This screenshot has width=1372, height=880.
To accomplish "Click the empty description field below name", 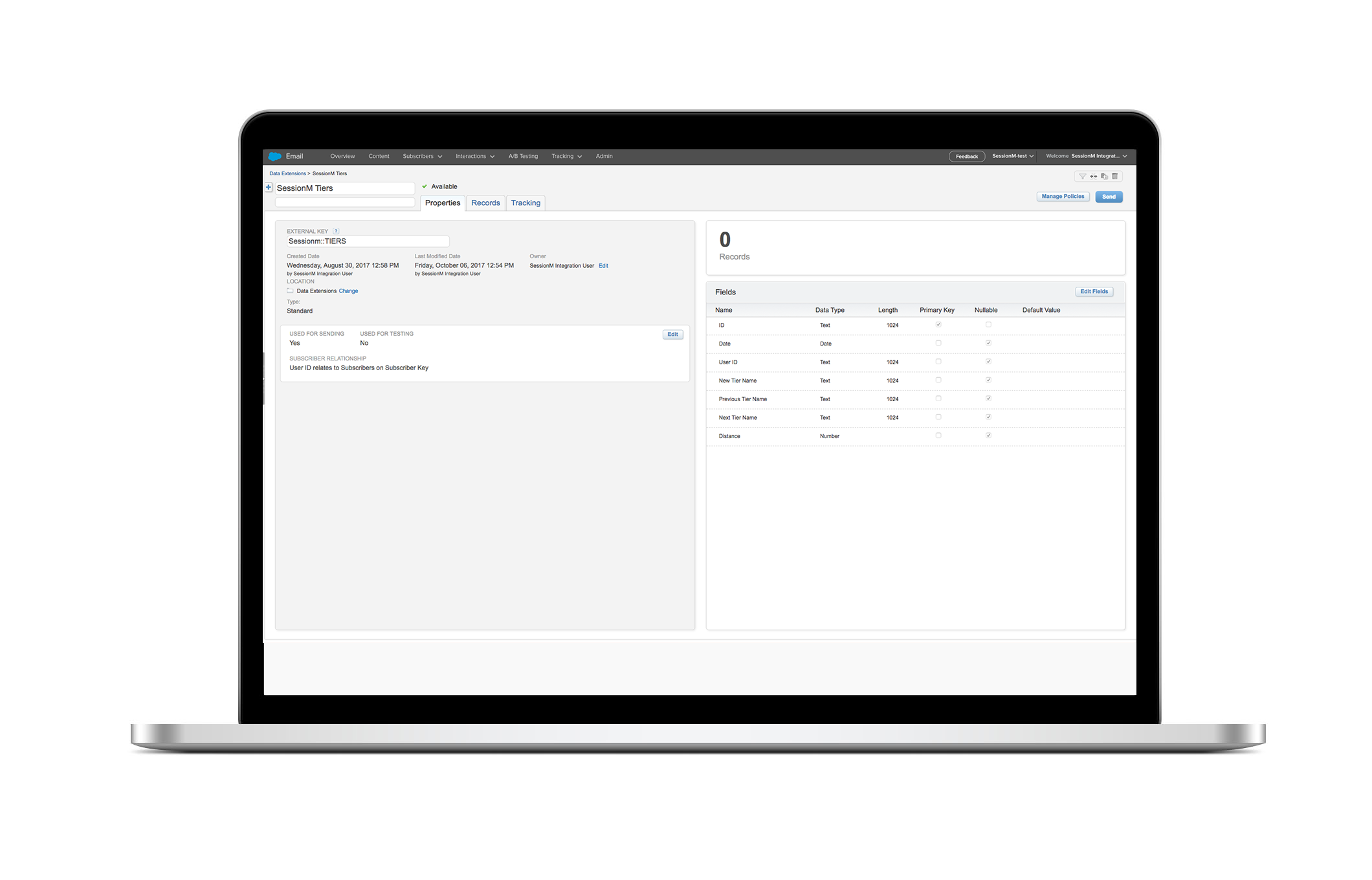I will click(x=345, y=203).
